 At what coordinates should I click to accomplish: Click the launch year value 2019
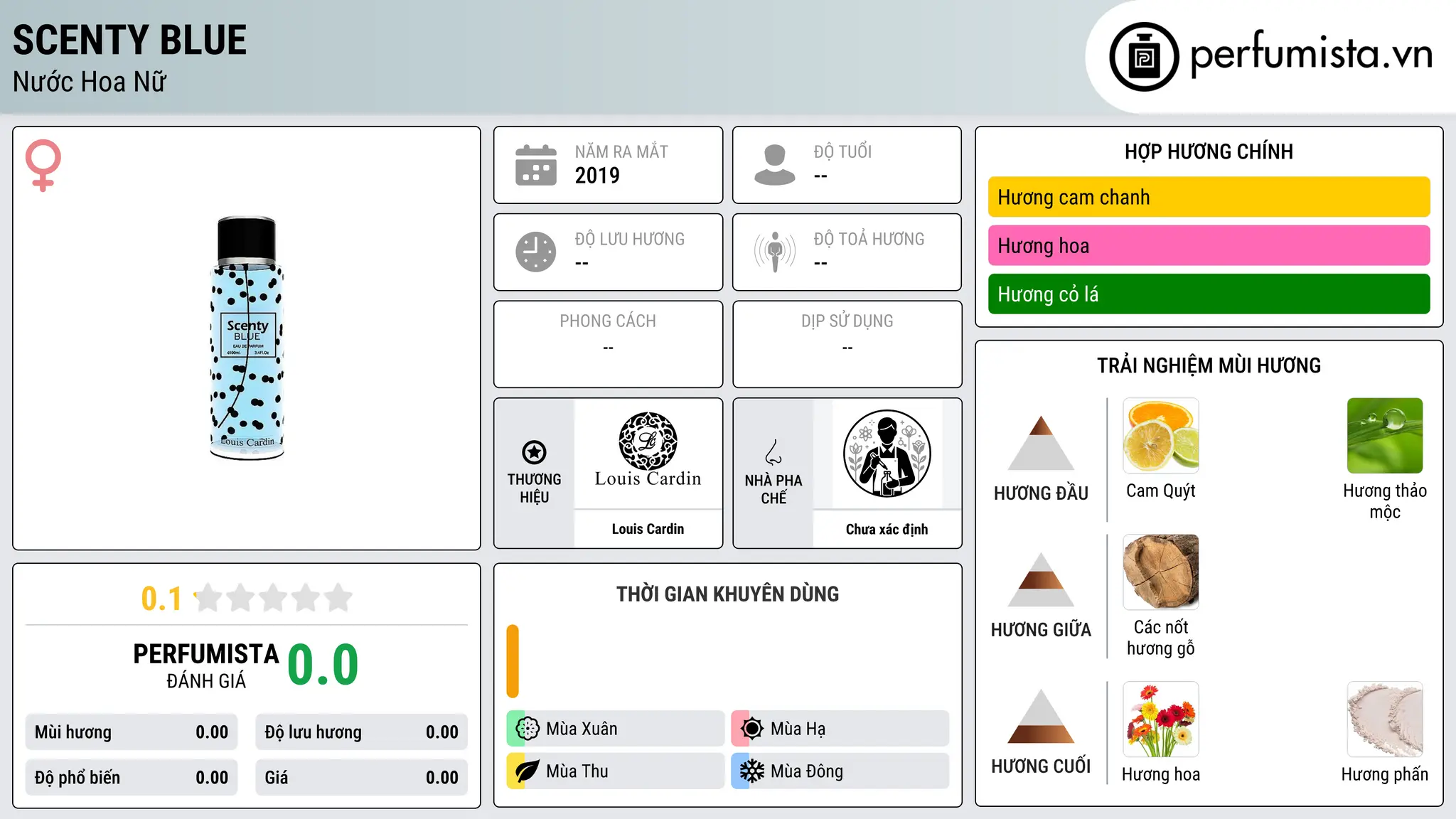597,176
